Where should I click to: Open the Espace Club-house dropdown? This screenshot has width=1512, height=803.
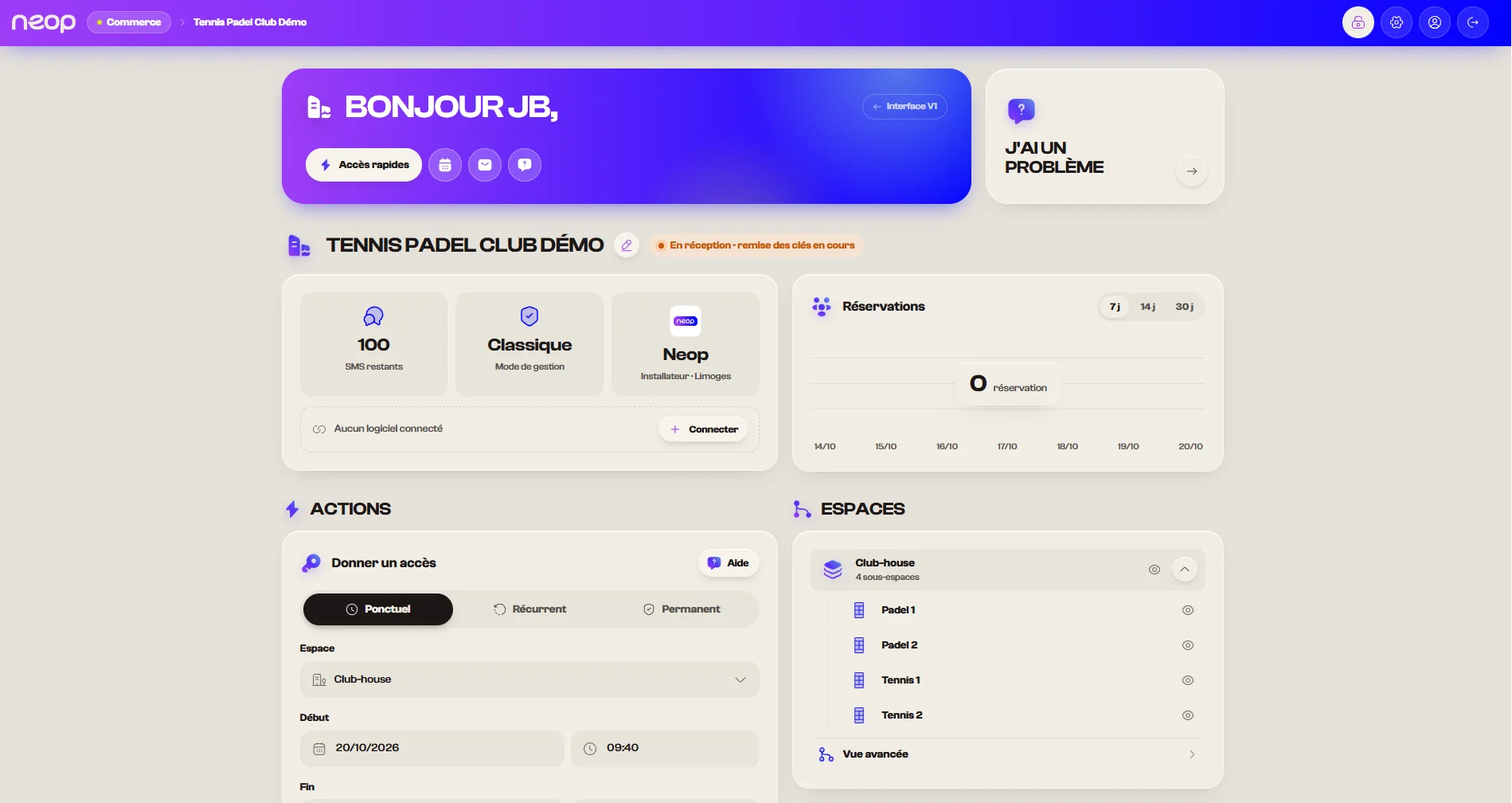[529, 680]
